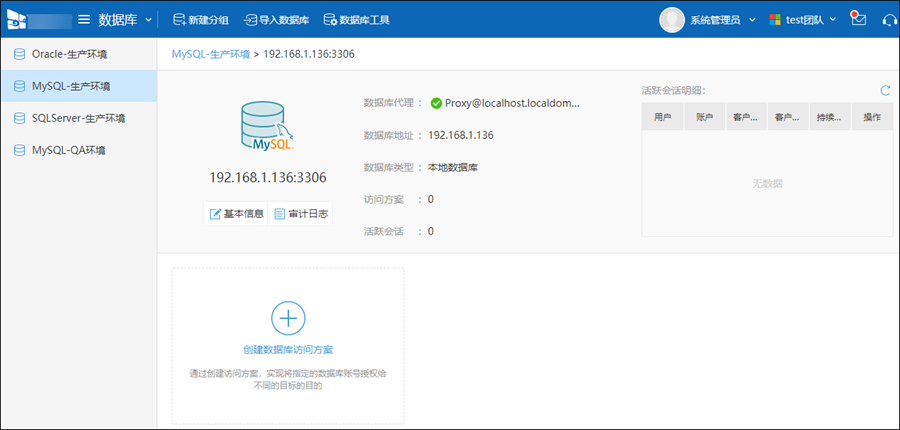The height and width of the screenshot is (430, 900).
Task: Click 持续... column header
Action: [x=829, y=117]
